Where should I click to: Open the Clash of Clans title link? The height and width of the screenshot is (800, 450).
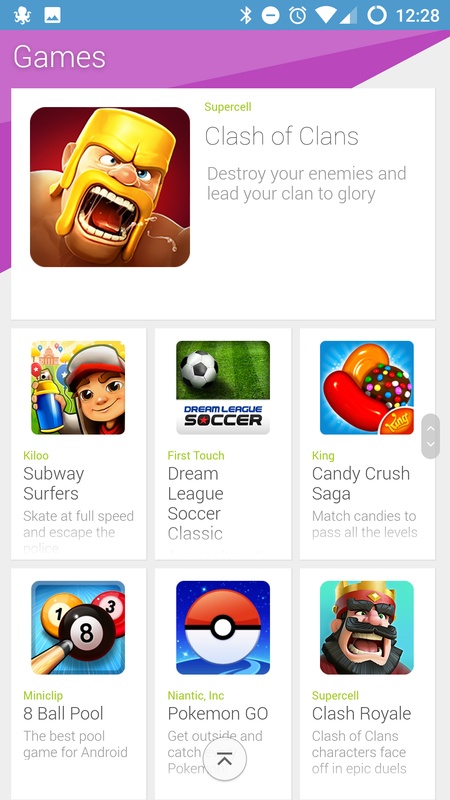(x=282, y=136)
